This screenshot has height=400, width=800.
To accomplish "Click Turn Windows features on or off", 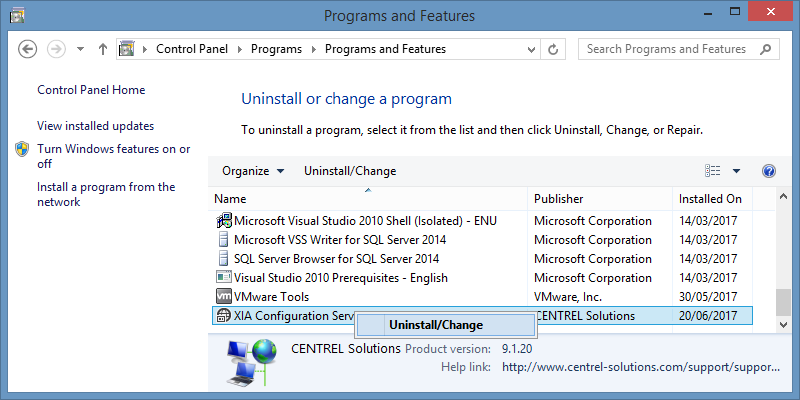I will [x=113, y=156].
